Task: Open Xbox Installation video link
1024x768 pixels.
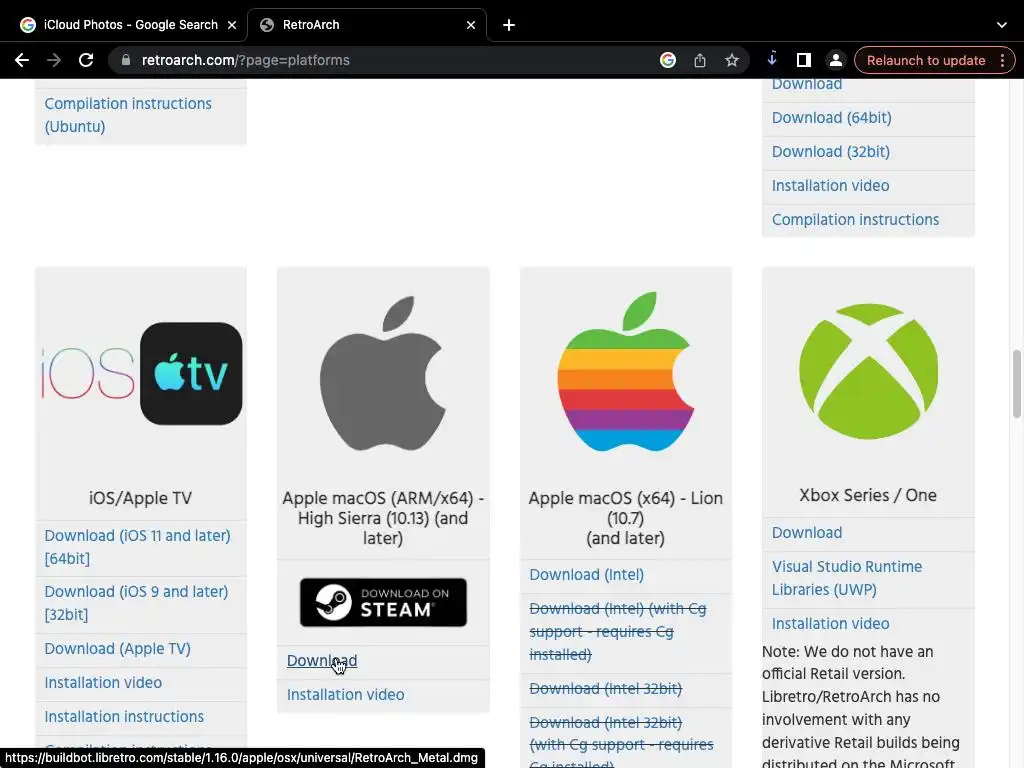Action: [x=831, y=624]
